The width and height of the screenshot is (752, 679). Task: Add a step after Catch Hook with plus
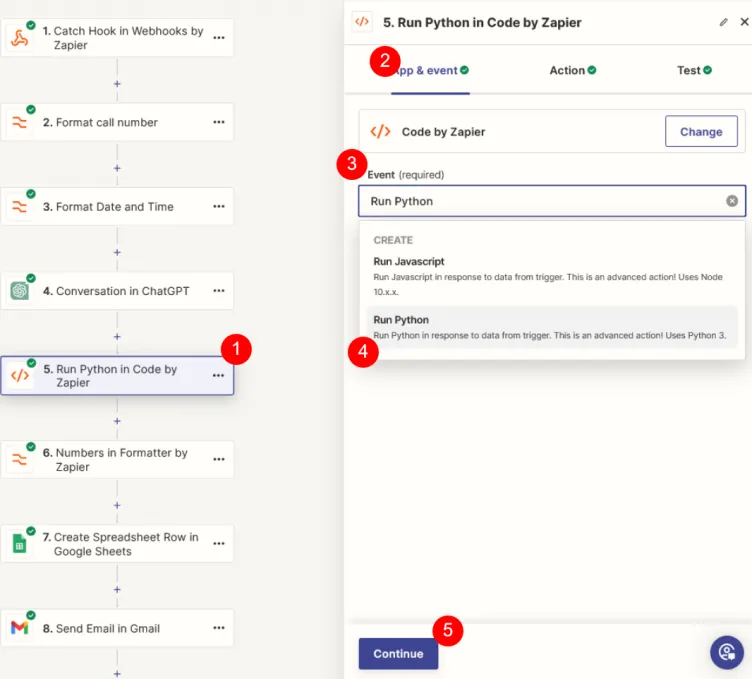[x=117, y=84]
